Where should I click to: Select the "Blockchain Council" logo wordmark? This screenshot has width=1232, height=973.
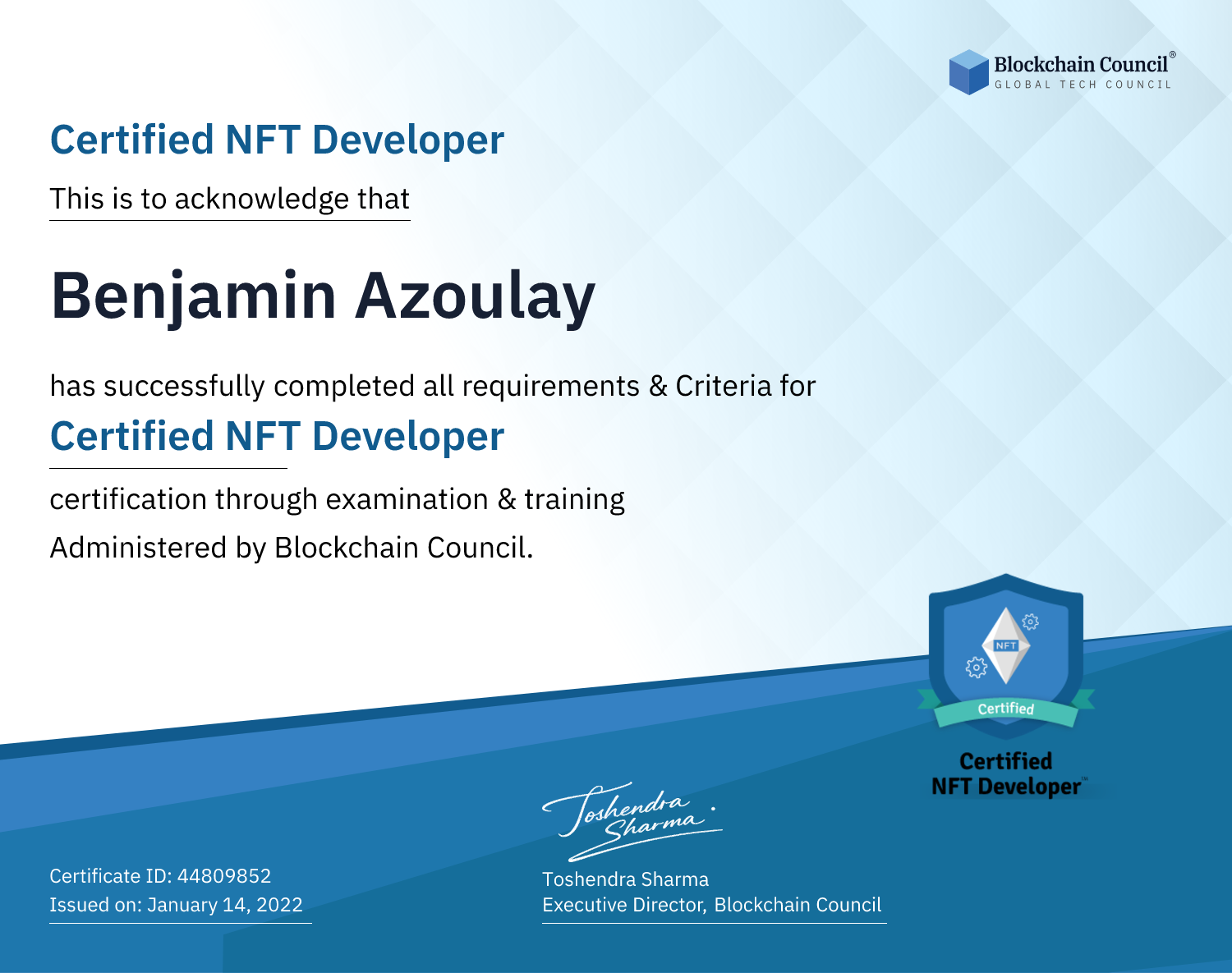coord(1081,64)
